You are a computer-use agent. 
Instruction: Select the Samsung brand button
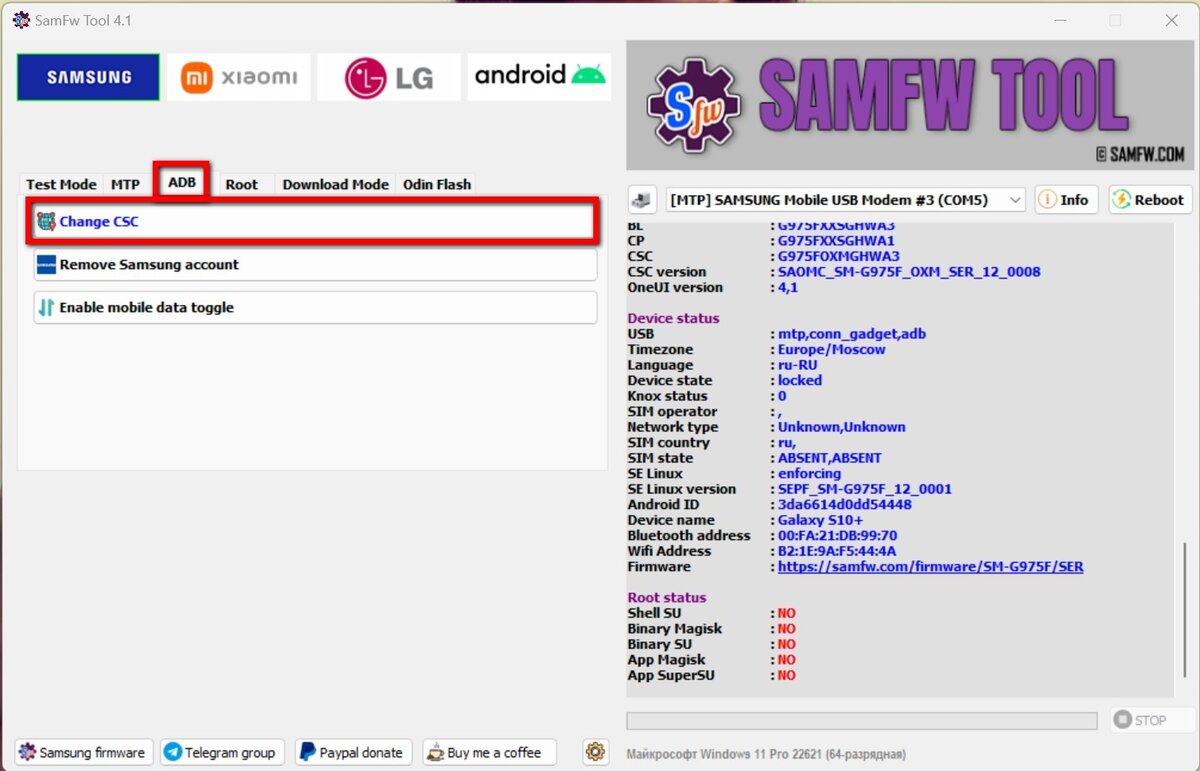pos(88,77)
